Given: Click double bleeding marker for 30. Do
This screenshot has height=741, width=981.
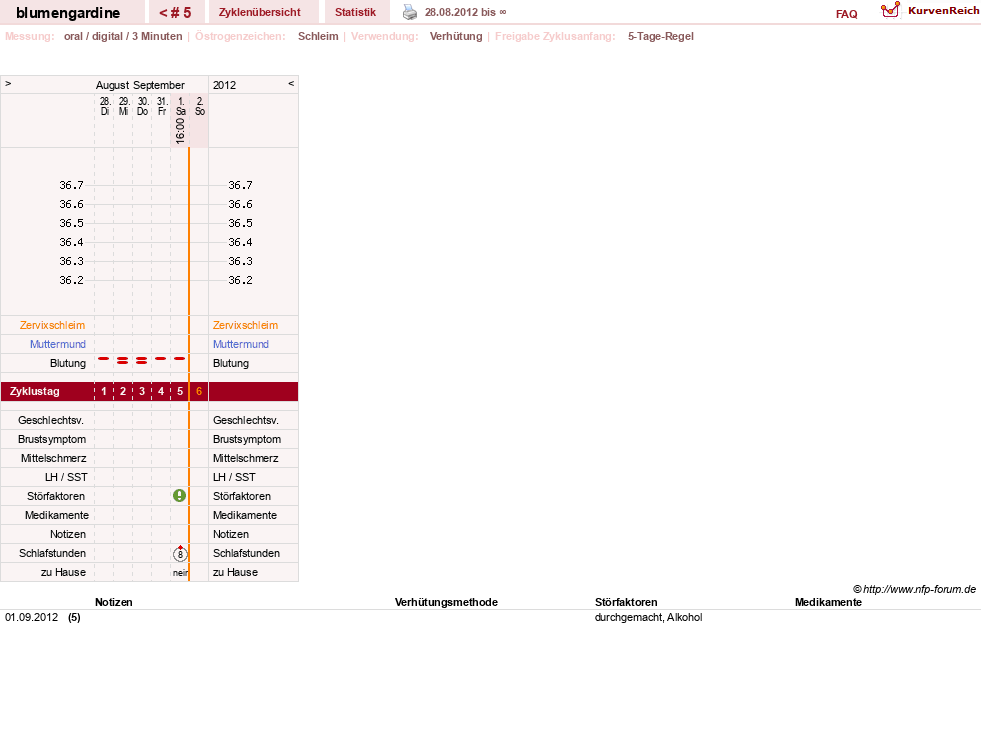Looking at the screenshot, I should 142,360.
